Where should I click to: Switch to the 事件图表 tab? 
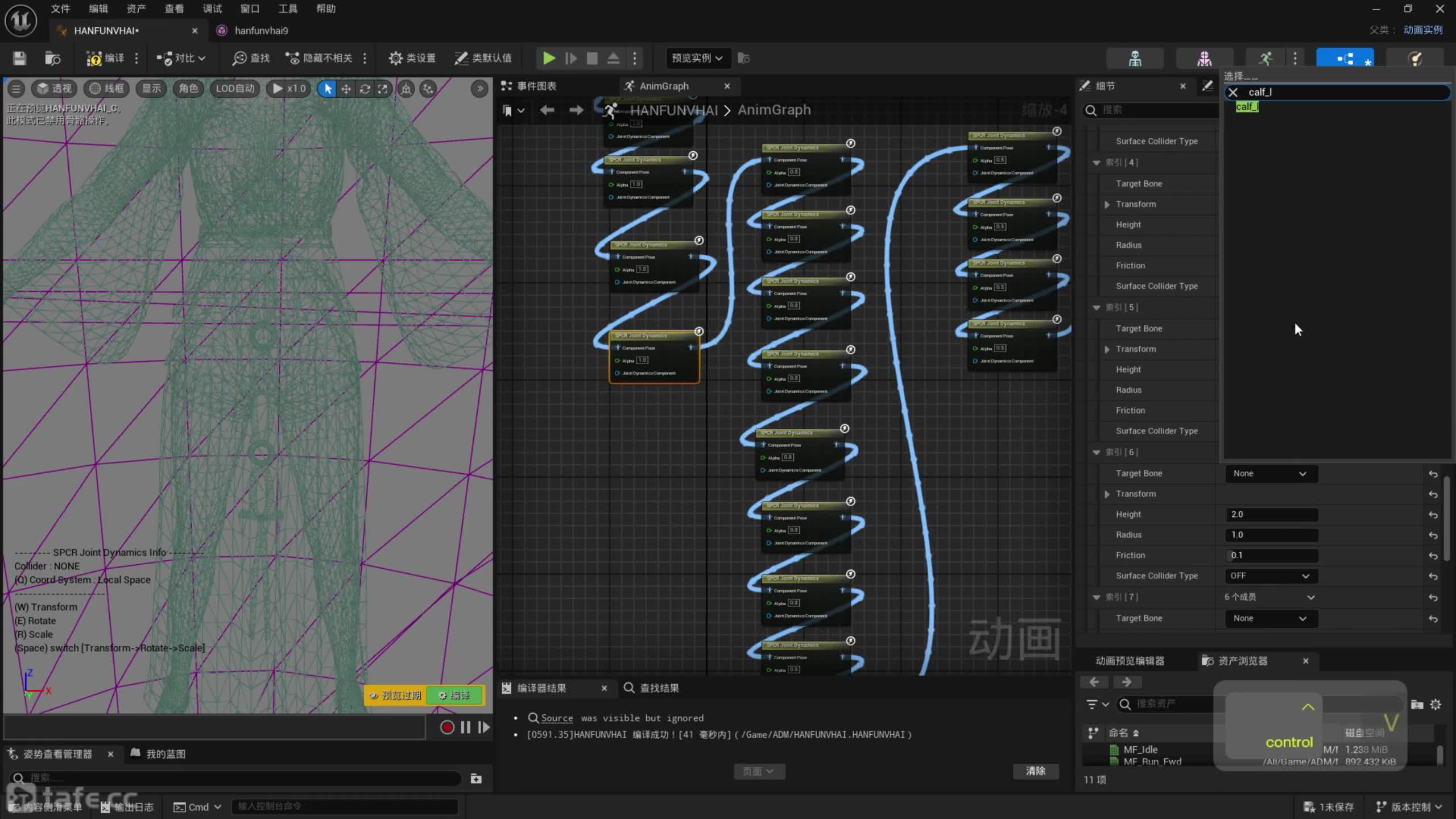pyautogui.click(x=536, y=86)
